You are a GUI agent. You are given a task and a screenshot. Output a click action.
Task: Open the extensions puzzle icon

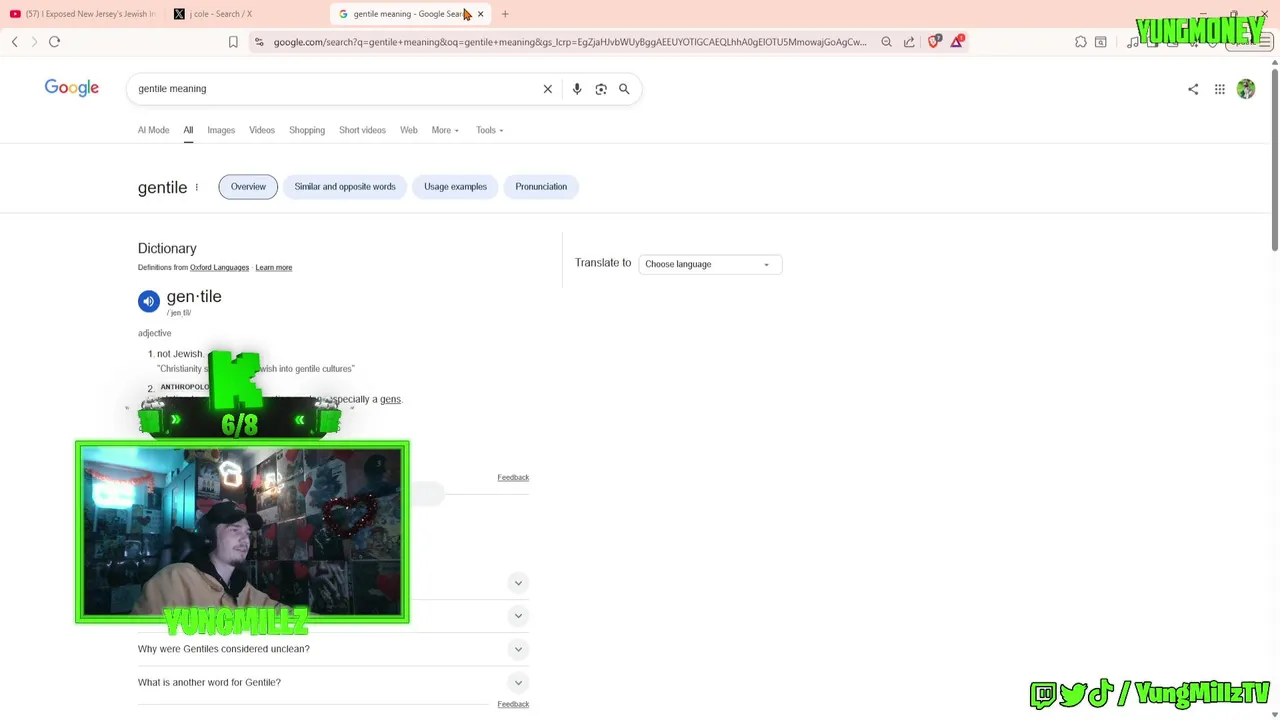click(x=1081, y=42)
